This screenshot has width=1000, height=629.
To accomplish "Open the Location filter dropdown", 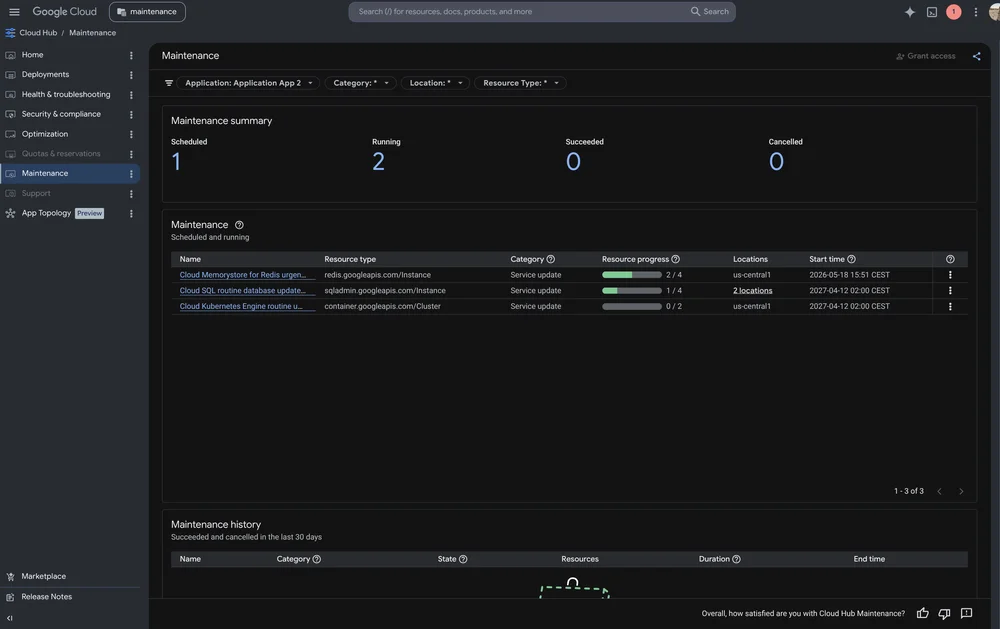I will 436,83.
